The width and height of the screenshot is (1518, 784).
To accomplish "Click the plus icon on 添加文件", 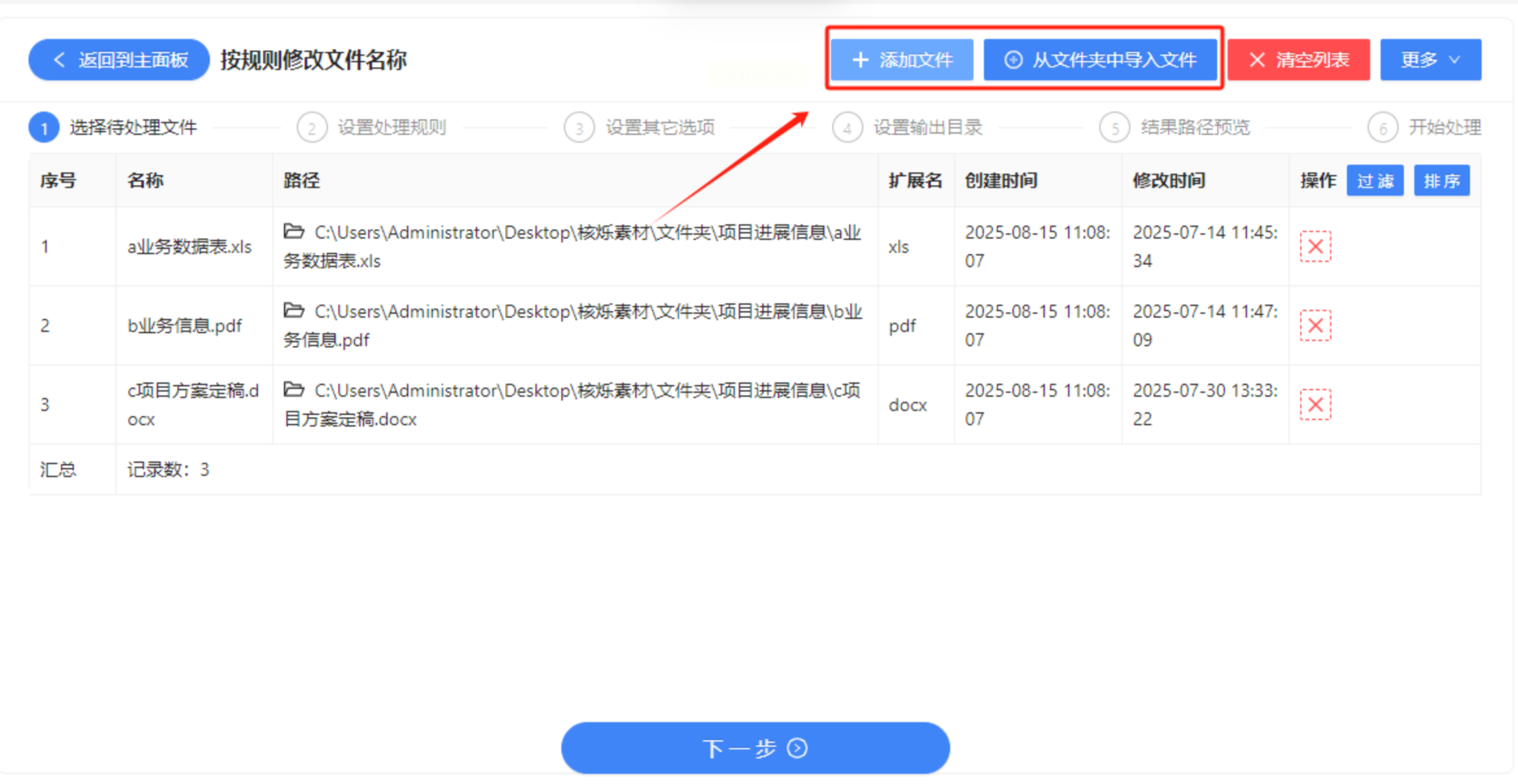I will pos(860,60).
